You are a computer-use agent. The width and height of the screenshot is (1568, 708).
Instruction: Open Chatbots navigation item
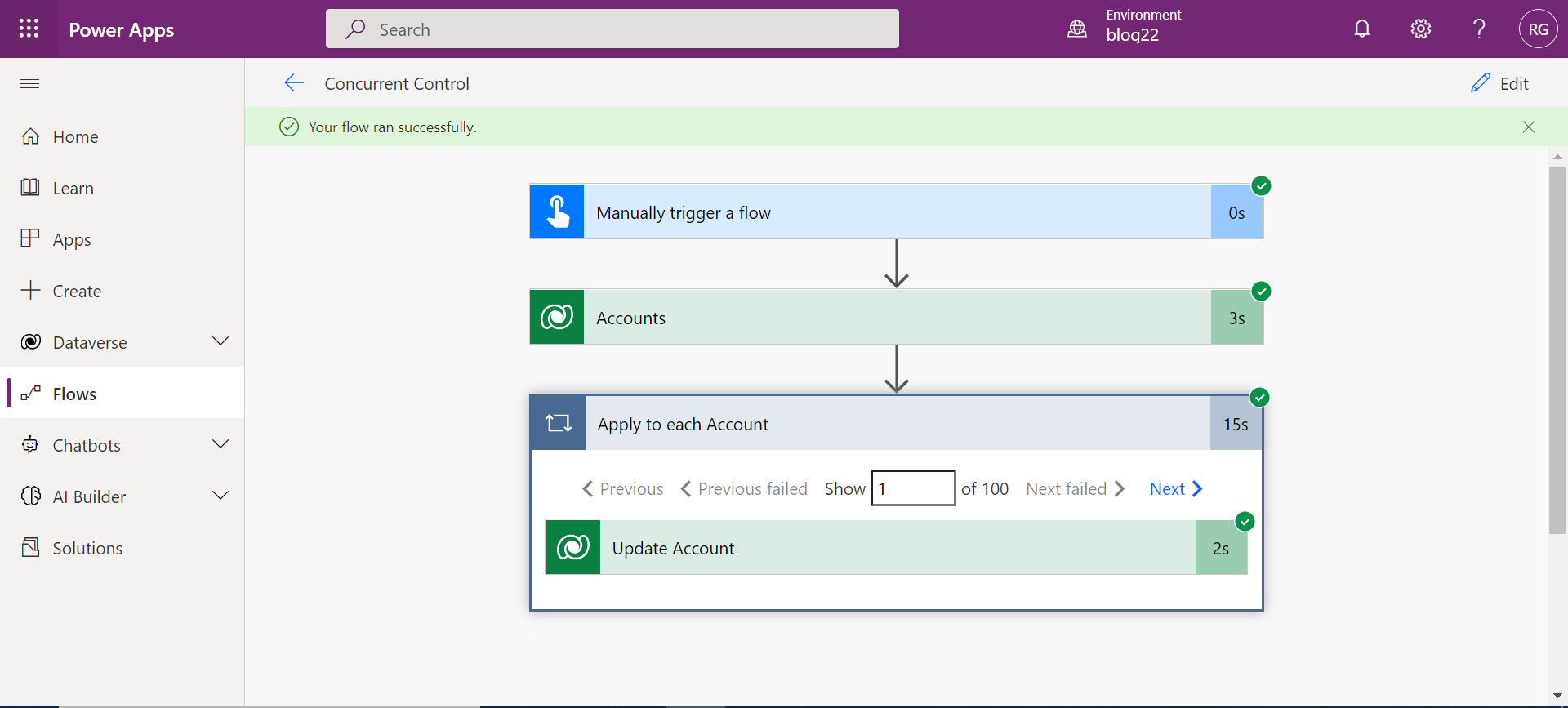[87, 445]
